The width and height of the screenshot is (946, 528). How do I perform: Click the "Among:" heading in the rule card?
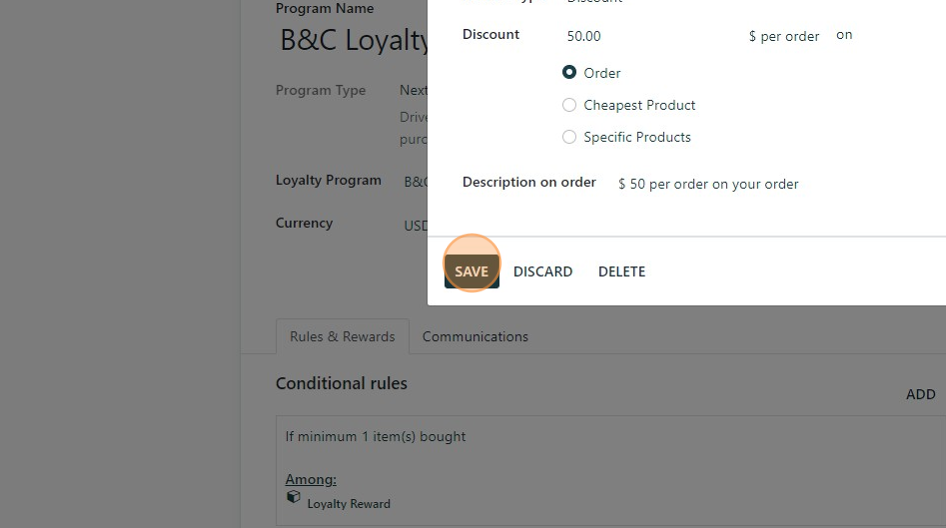(x=311, y=479)
